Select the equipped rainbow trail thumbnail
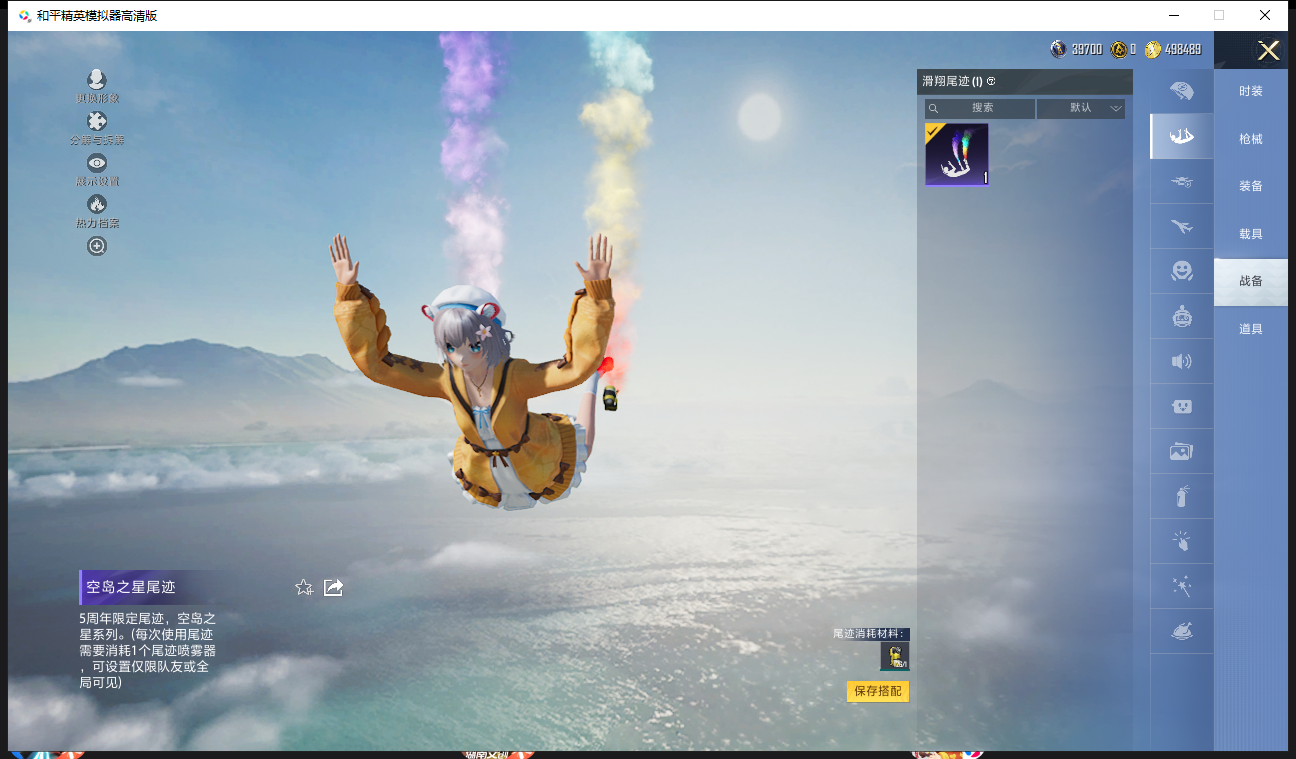1296x759 pixels. point(957,155)
